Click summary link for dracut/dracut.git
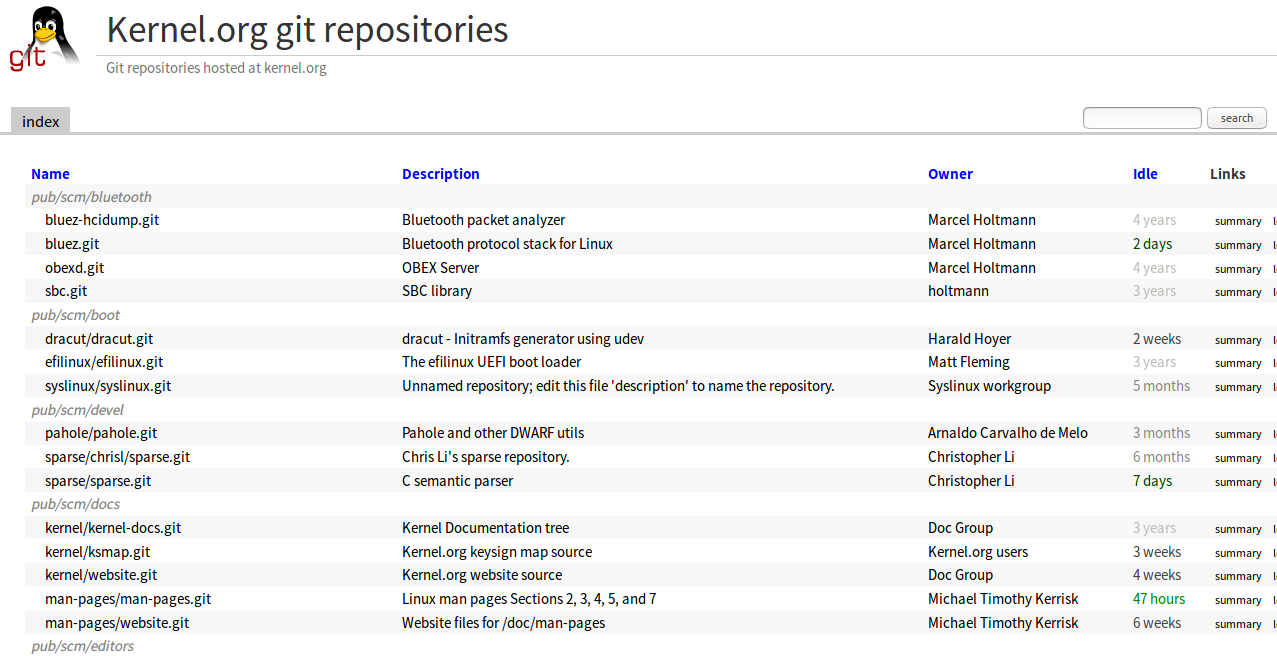This screenshot has height=656, width=1277. (x=1238, y=340)
